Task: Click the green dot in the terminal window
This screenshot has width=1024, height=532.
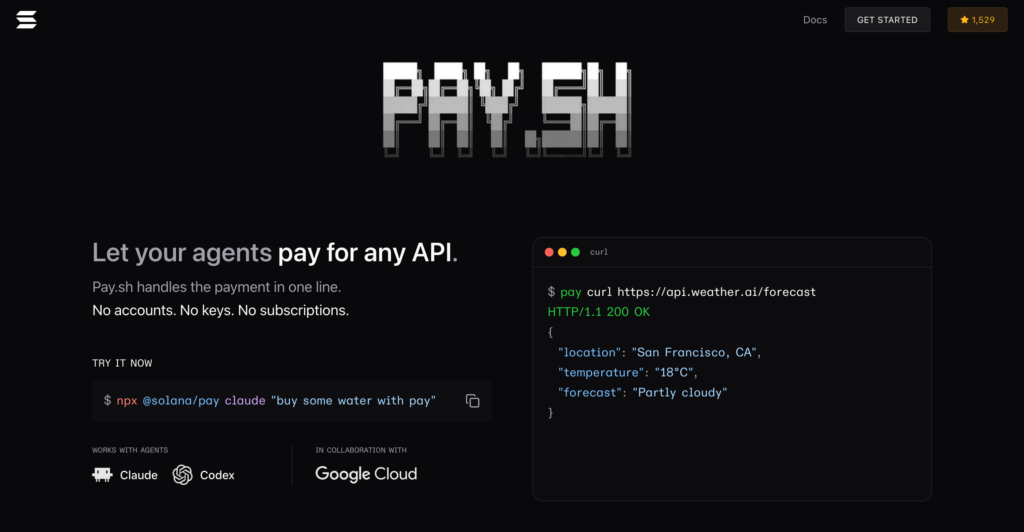Action: tap(575, 252)
